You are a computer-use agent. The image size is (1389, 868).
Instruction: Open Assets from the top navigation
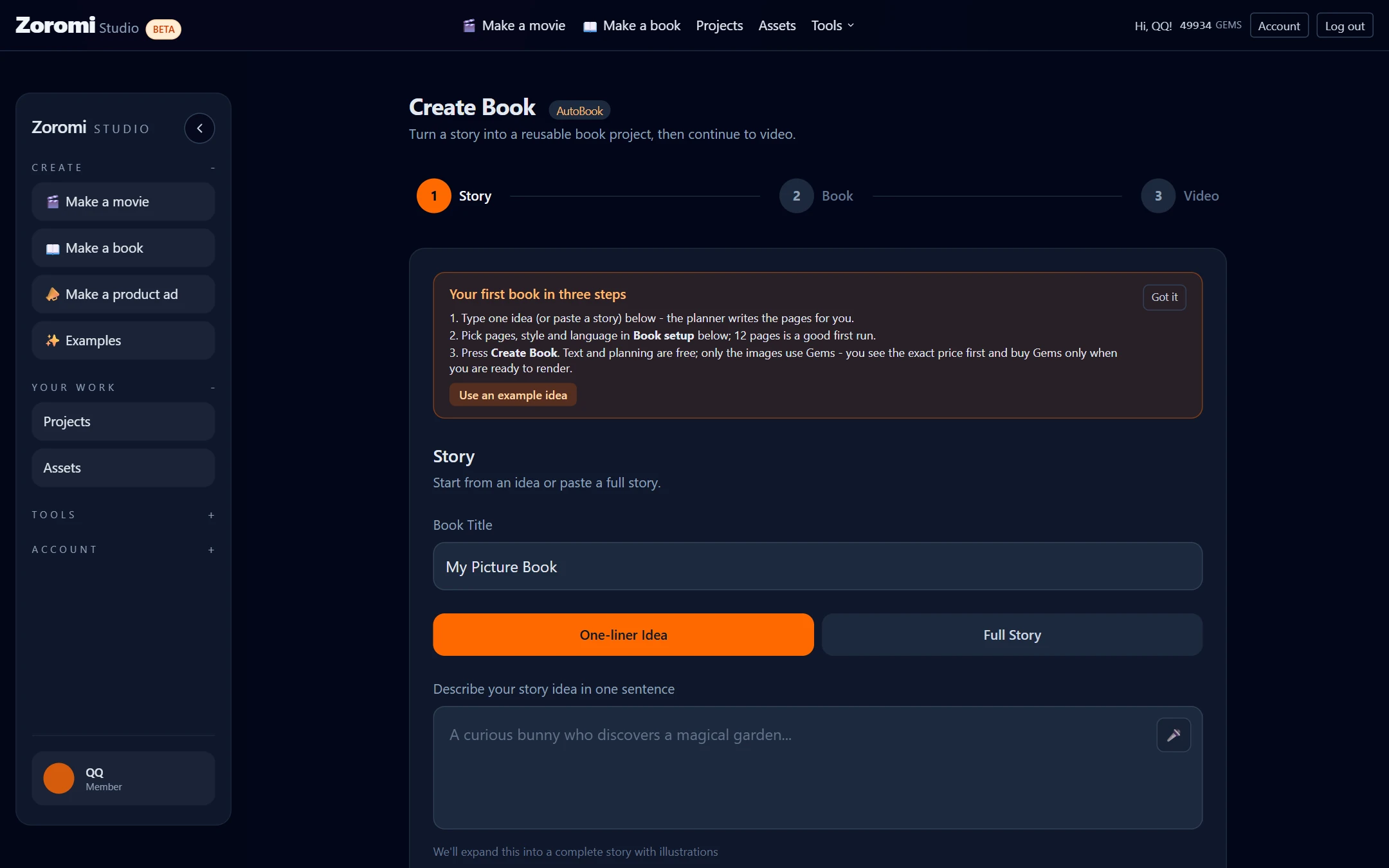click(x=777, y=26)
